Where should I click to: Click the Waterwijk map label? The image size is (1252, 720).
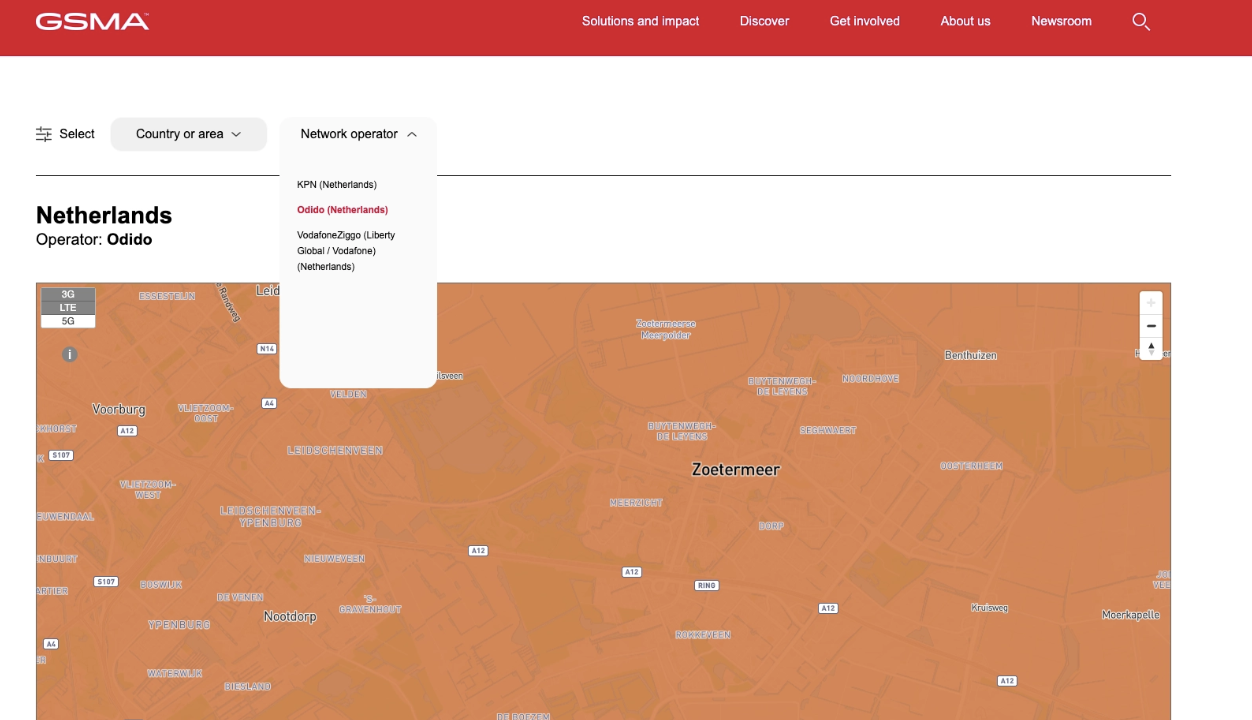(x=175, y=674)
